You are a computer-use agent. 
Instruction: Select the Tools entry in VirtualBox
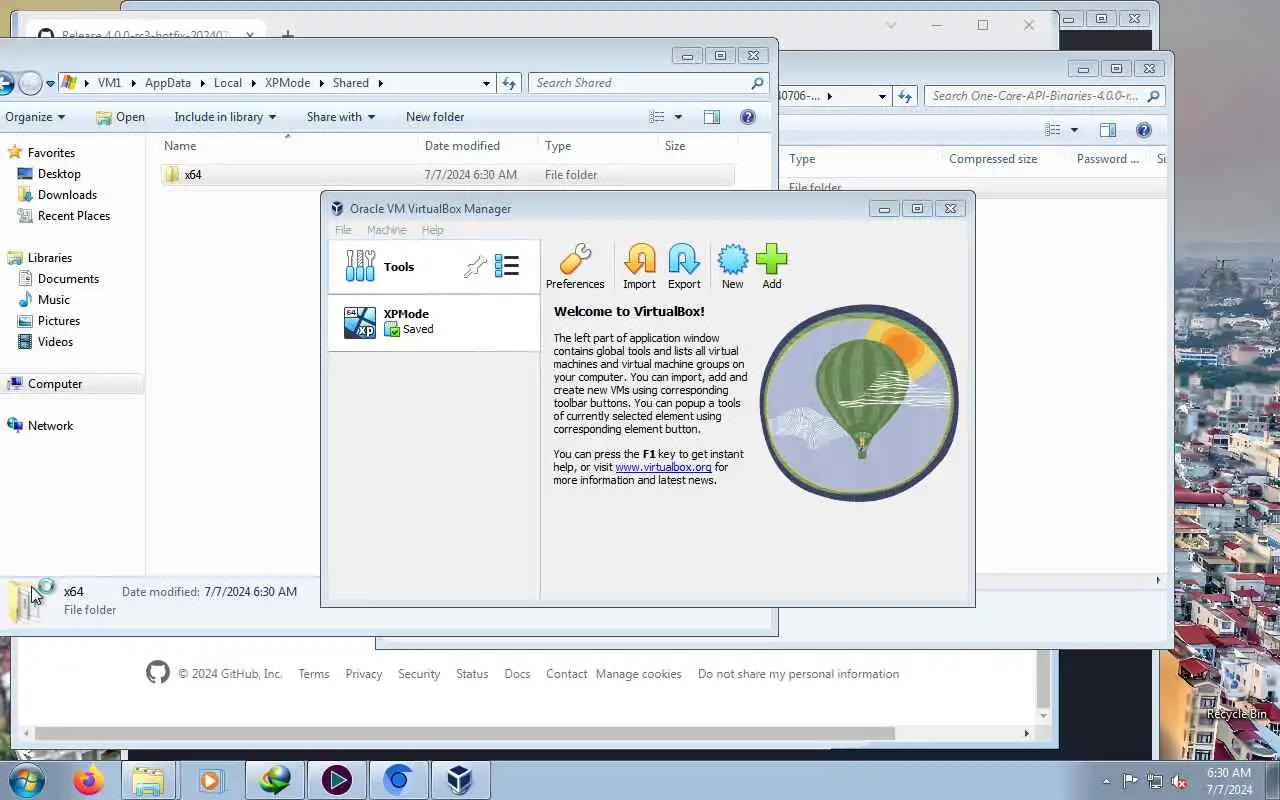click(434, 267)
